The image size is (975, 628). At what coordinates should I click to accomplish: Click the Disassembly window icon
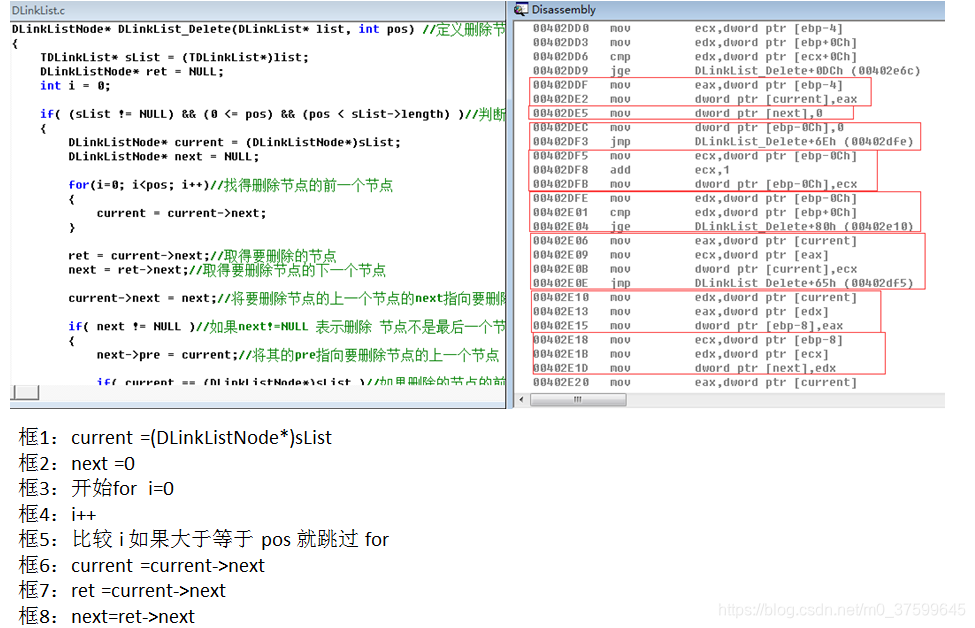520,9
